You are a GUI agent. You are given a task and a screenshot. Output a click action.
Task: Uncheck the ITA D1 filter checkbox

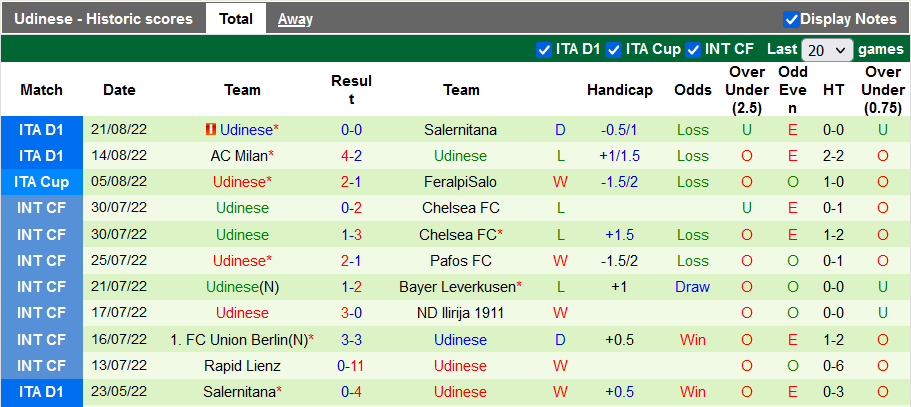pos(544,49)
